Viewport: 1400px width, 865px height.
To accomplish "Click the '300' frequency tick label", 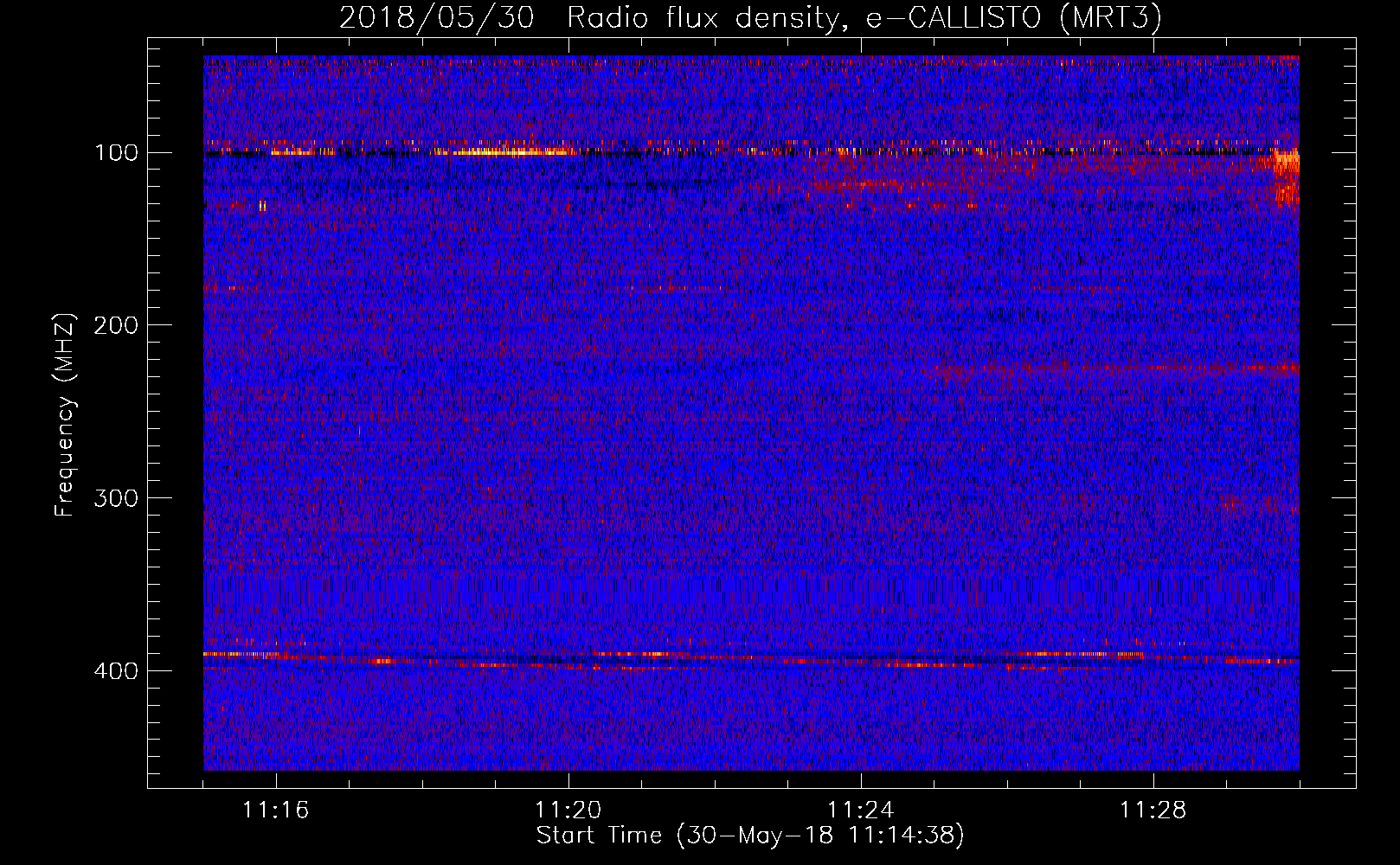I will coord(116,499).
